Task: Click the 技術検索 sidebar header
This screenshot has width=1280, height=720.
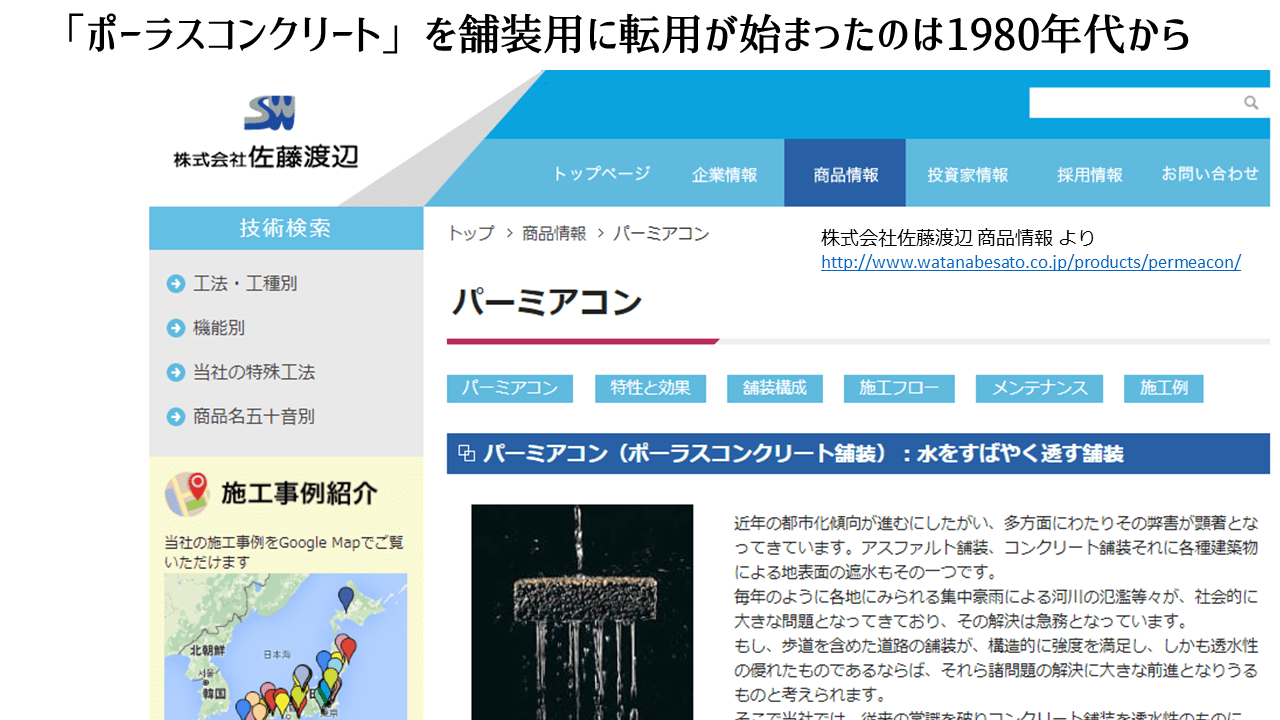Action: click(286, 228)
